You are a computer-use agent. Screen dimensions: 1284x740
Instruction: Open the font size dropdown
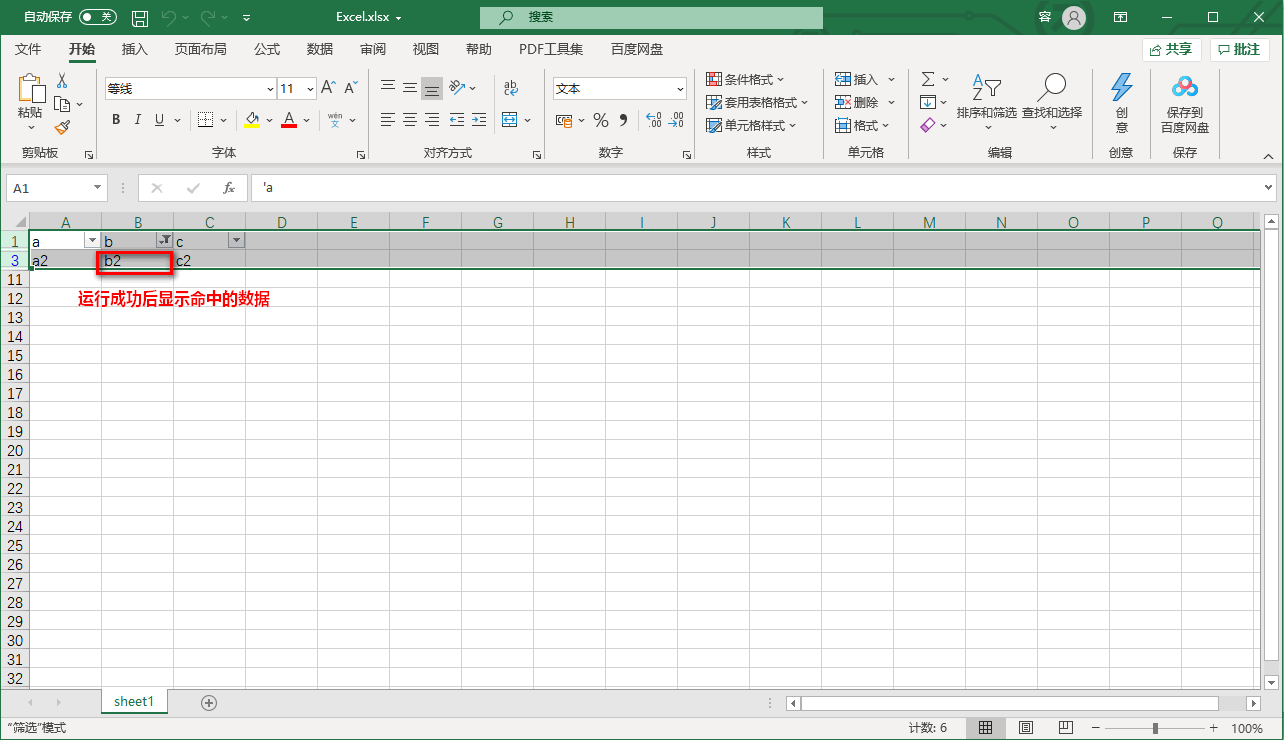click(310, 89)
